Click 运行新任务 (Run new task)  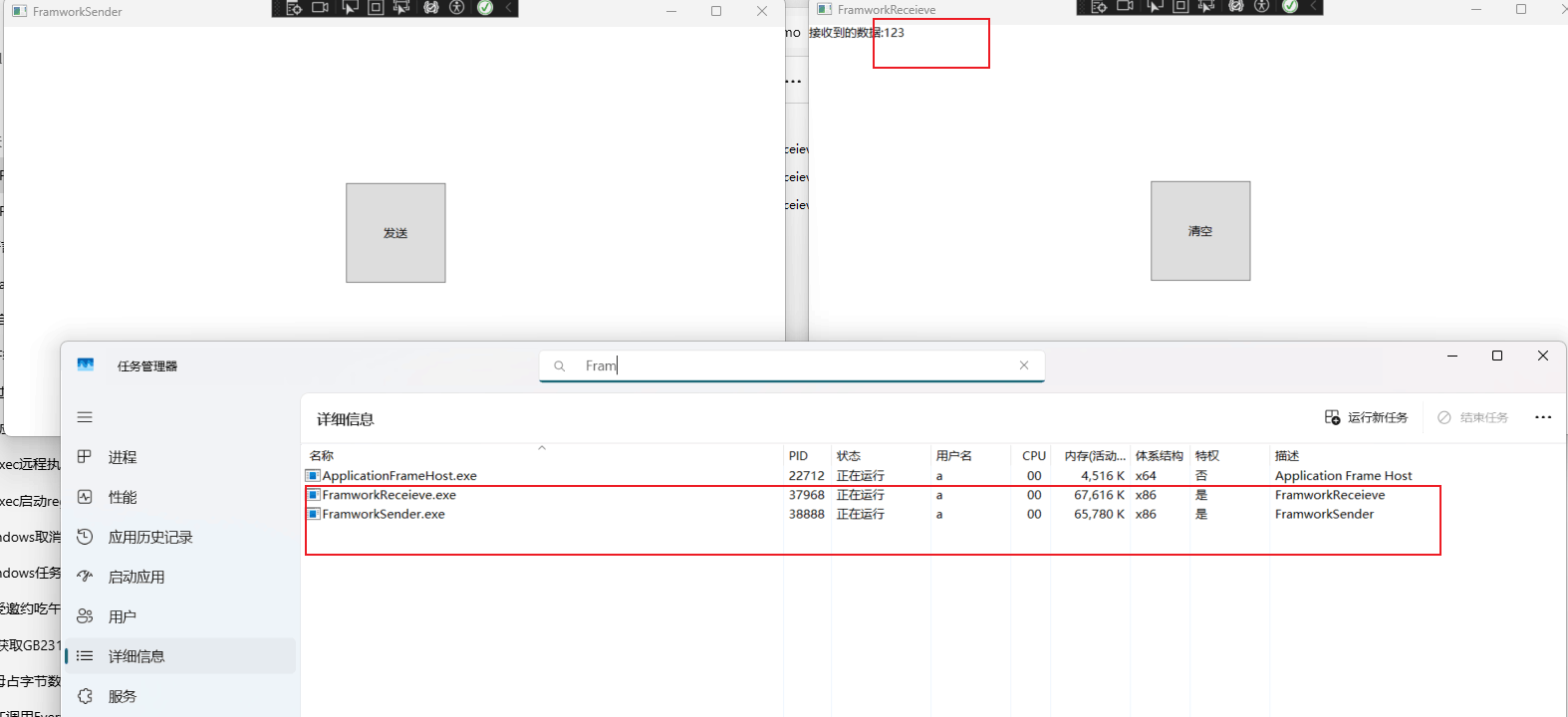point(1366,417)
